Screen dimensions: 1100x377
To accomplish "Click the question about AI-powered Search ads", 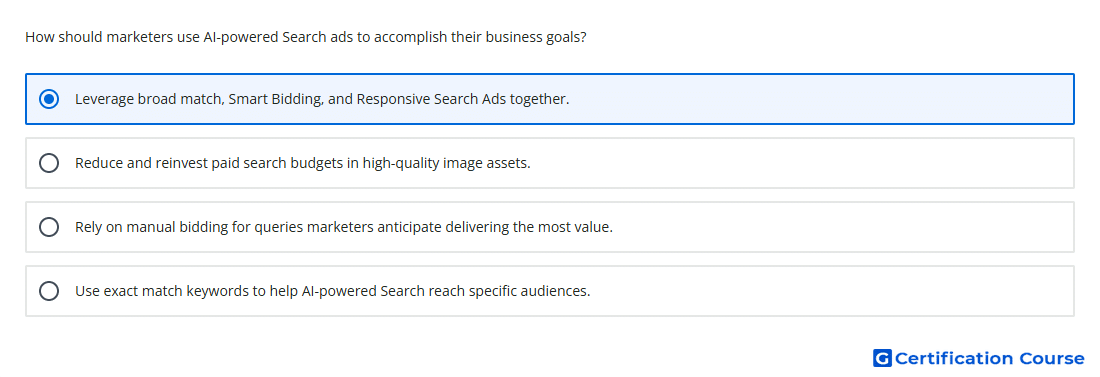I will 306,37.
